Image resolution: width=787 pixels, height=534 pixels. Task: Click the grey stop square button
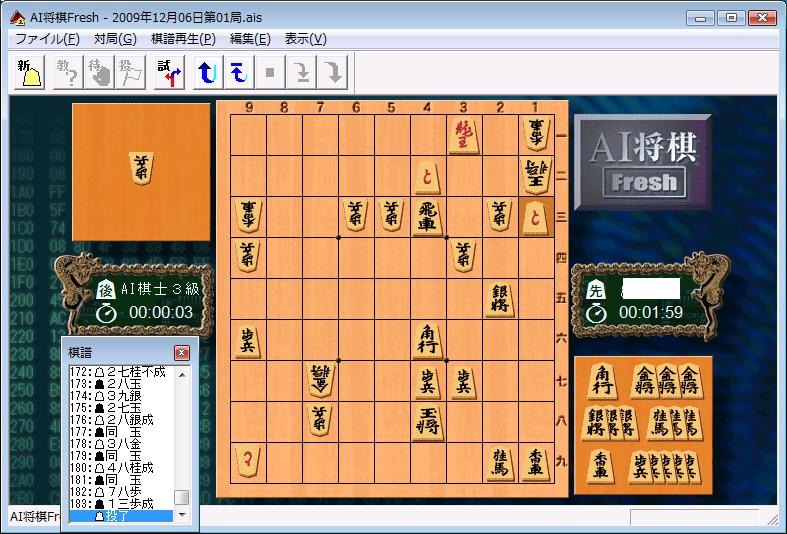[x=270, y=73]
